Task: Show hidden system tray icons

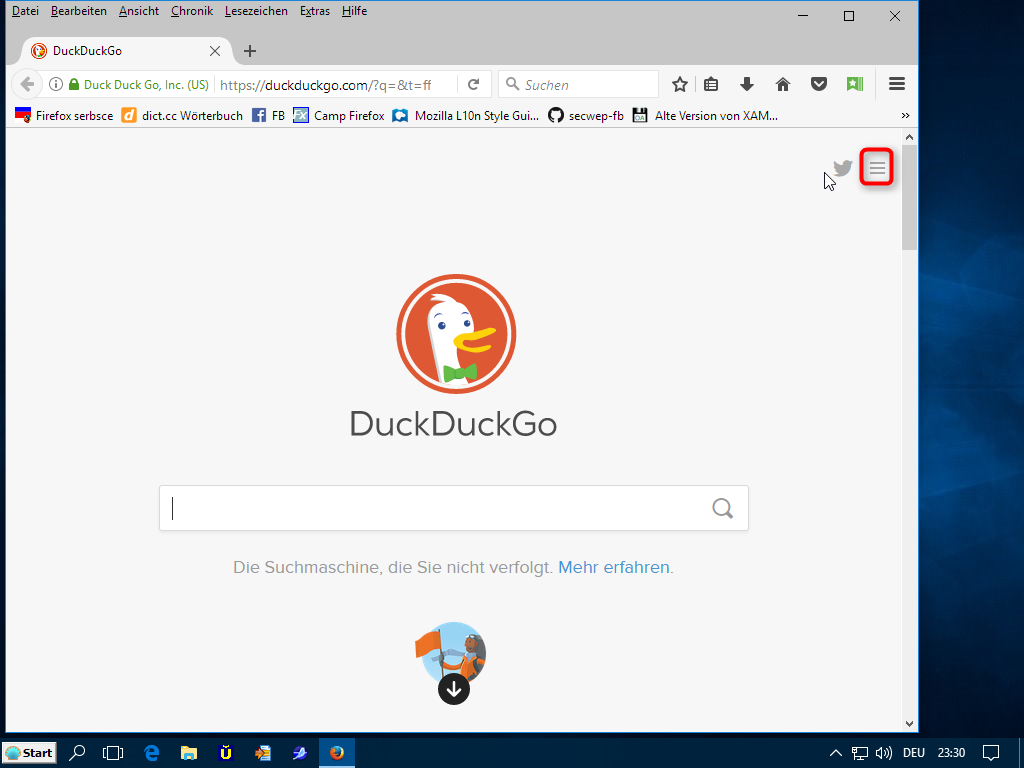Action: [835, 753]
